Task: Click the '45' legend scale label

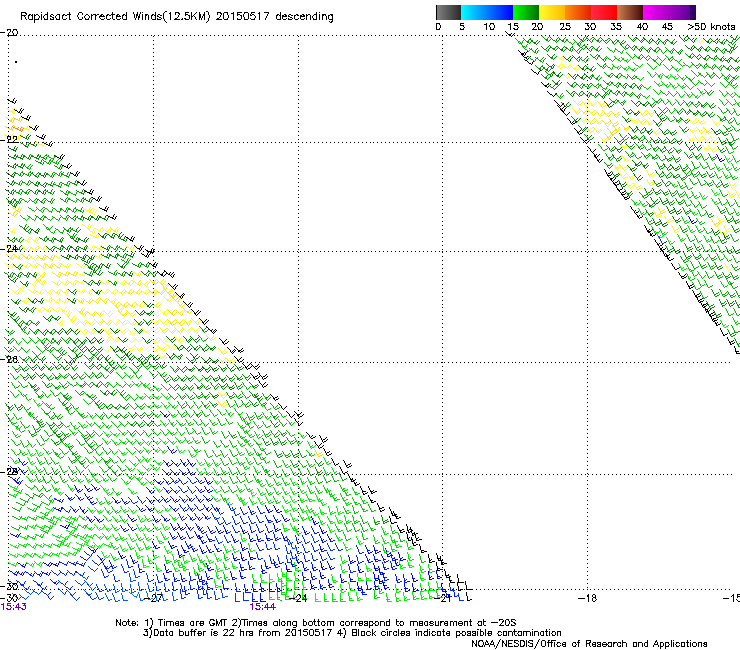Action: coord(667,27)
